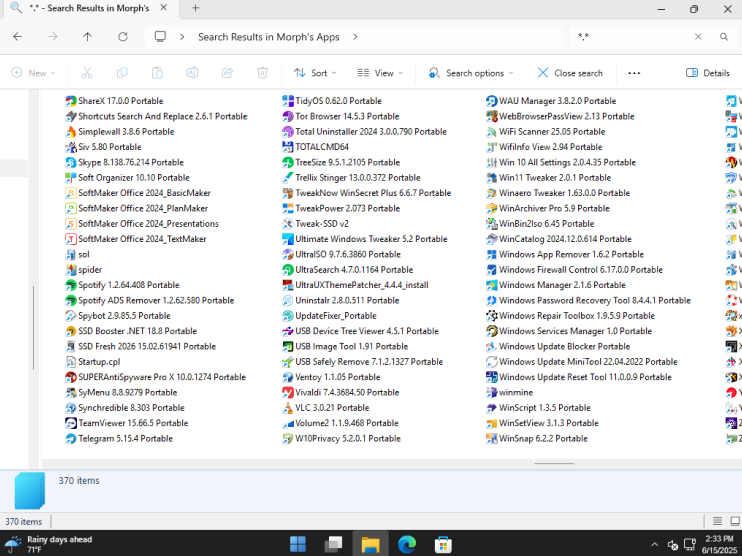Click the search magnifier button
This screenshot has height=556, width=742.
pyautogui.click(x=724, y=36)
